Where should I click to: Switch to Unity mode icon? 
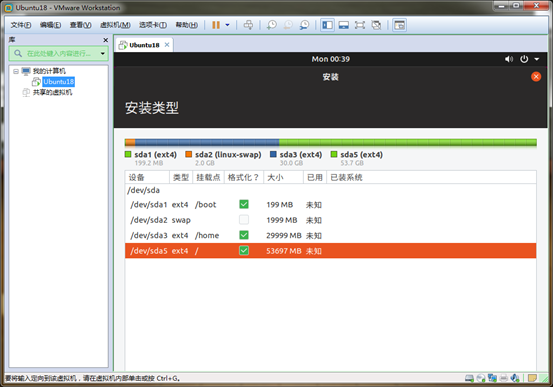(376, 25)
